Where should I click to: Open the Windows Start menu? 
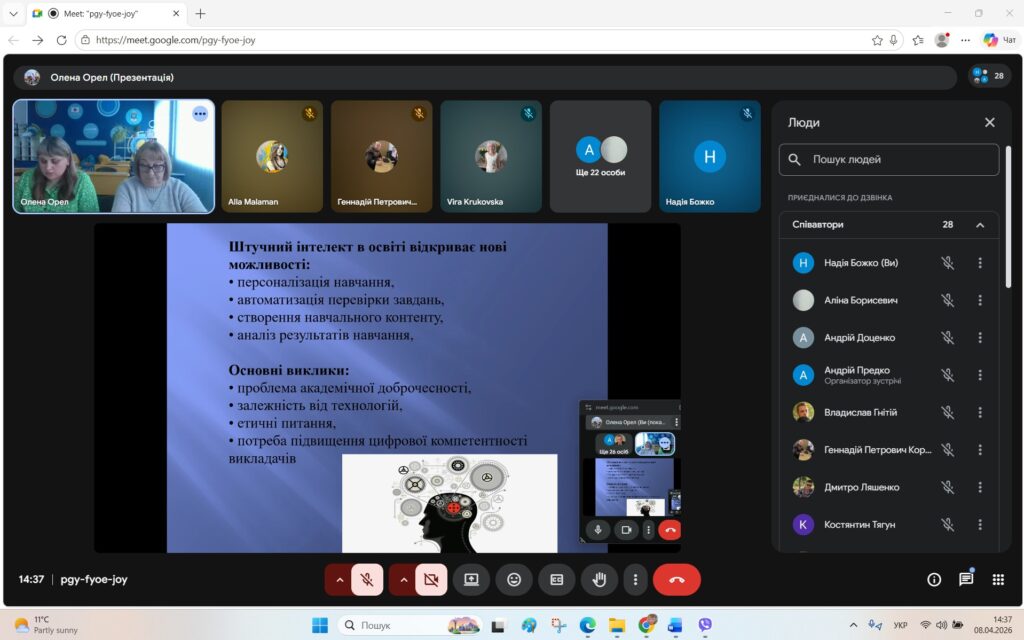click(x=320, y=625)
